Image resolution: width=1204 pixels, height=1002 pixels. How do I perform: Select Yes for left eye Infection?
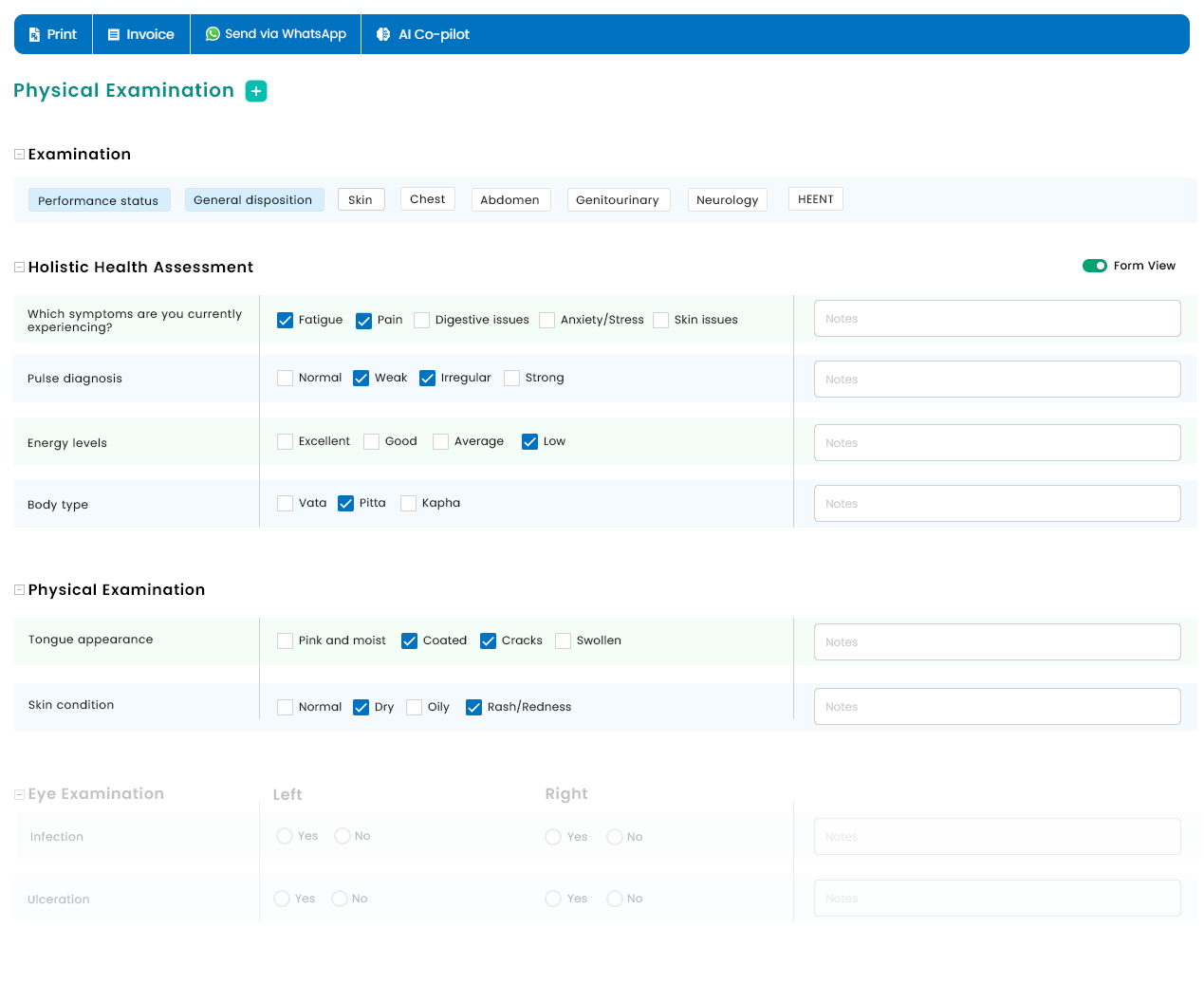pos(285,836)
